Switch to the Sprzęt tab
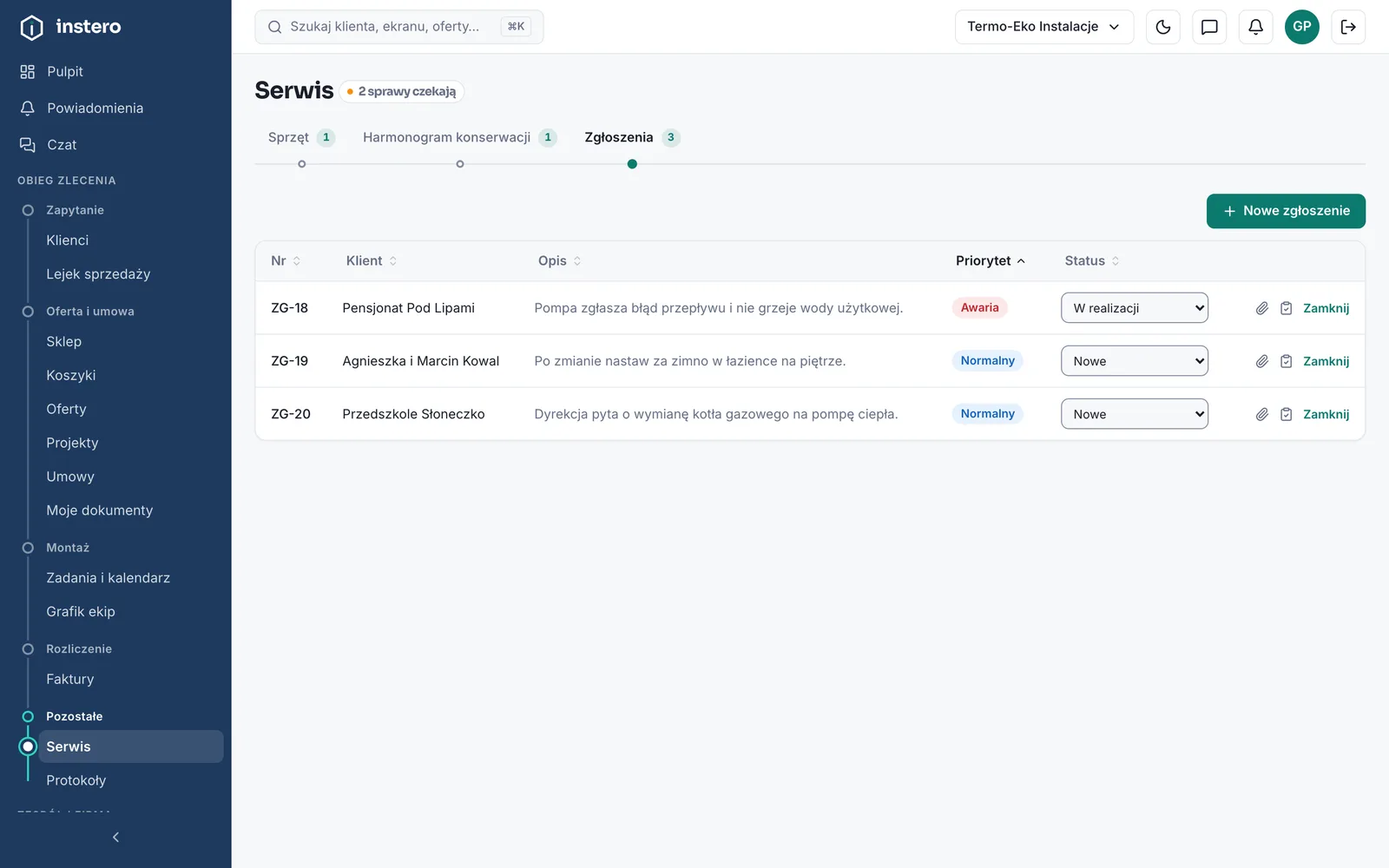 coord(301,137)
